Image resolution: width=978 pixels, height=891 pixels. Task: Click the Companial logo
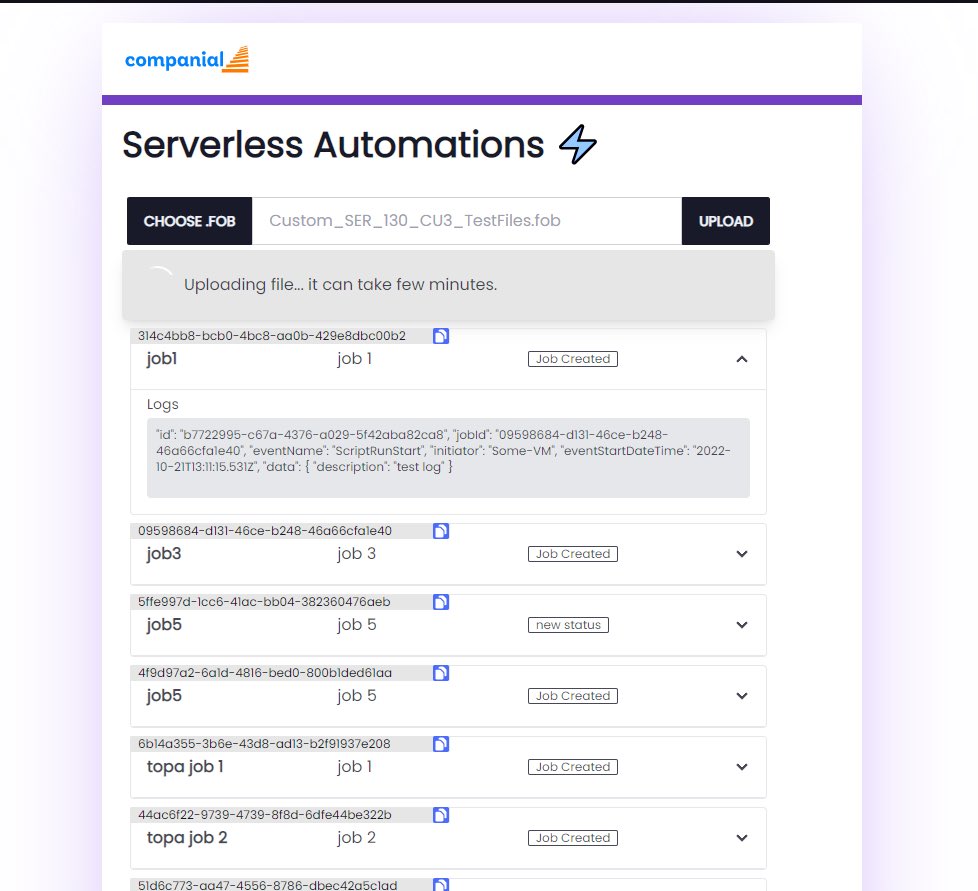(x=186, y=60)
